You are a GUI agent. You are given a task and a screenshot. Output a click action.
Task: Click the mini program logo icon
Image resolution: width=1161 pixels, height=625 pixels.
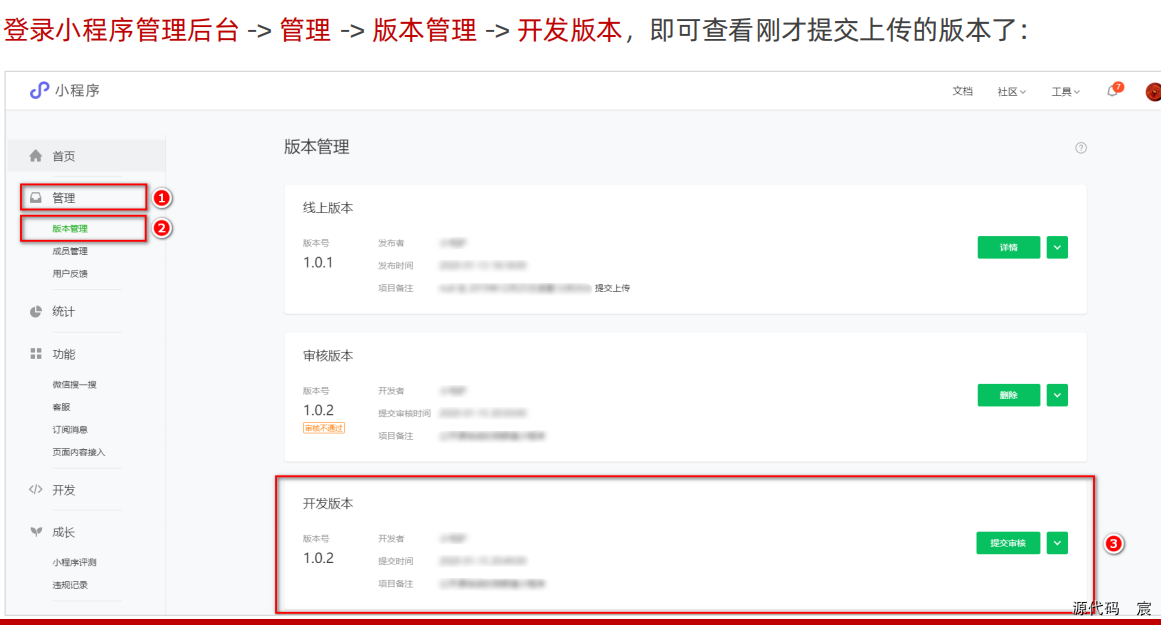39,90
